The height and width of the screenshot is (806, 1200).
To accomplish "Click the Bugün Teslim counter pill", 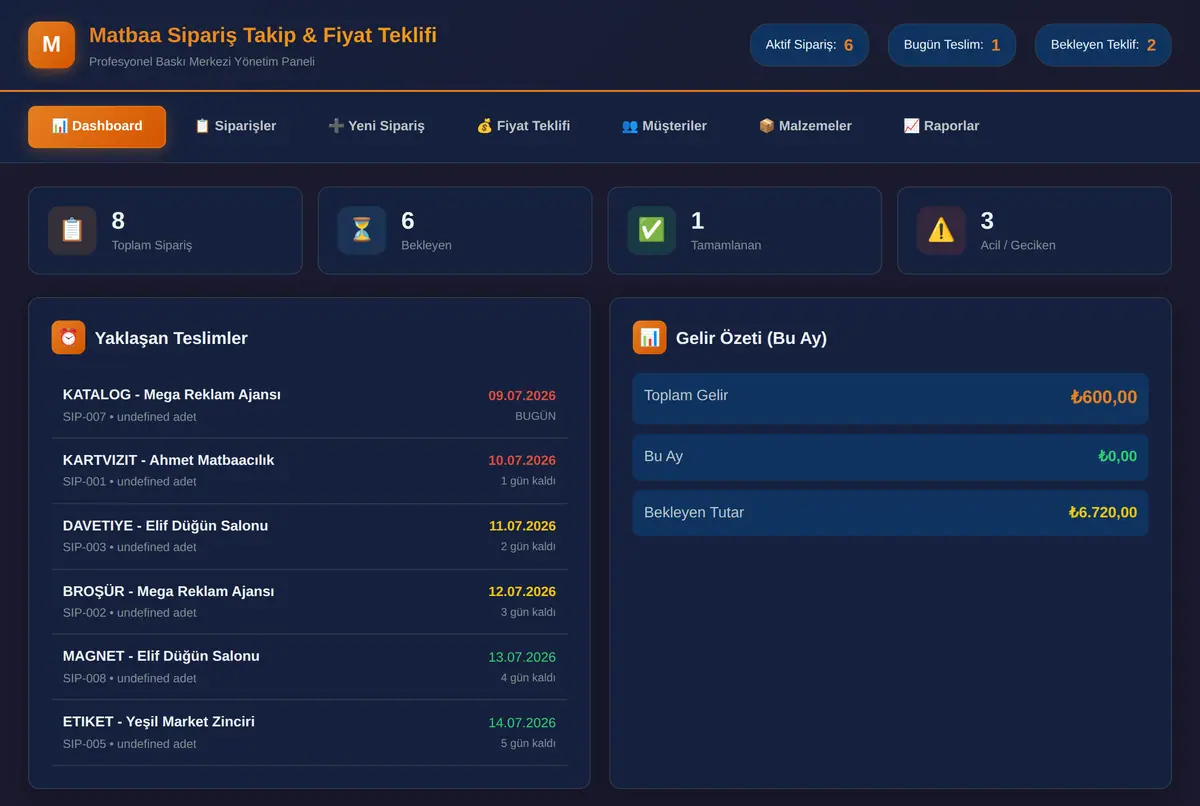I will point(952,45).
